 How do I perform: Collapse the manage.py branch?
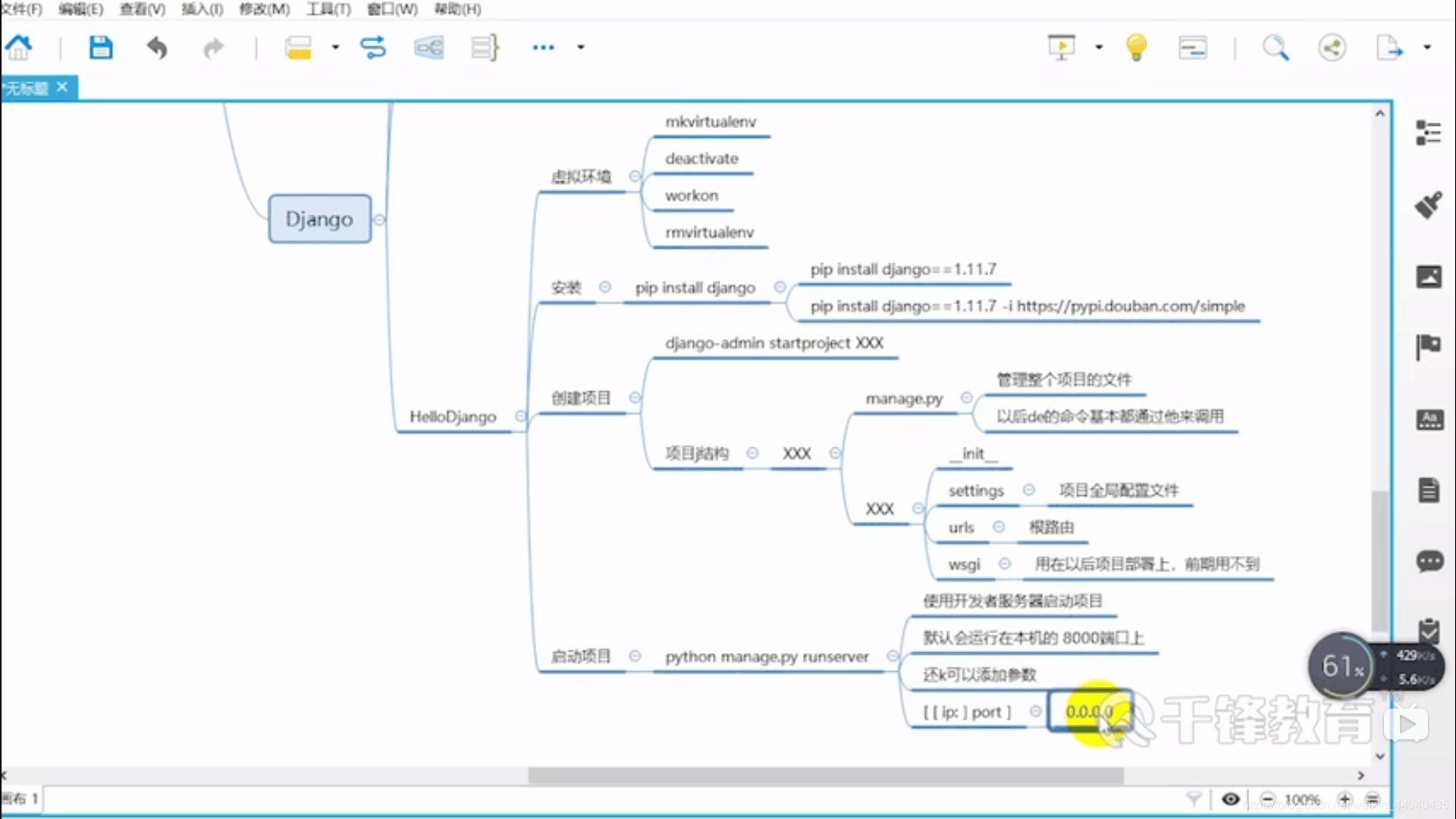966,397
